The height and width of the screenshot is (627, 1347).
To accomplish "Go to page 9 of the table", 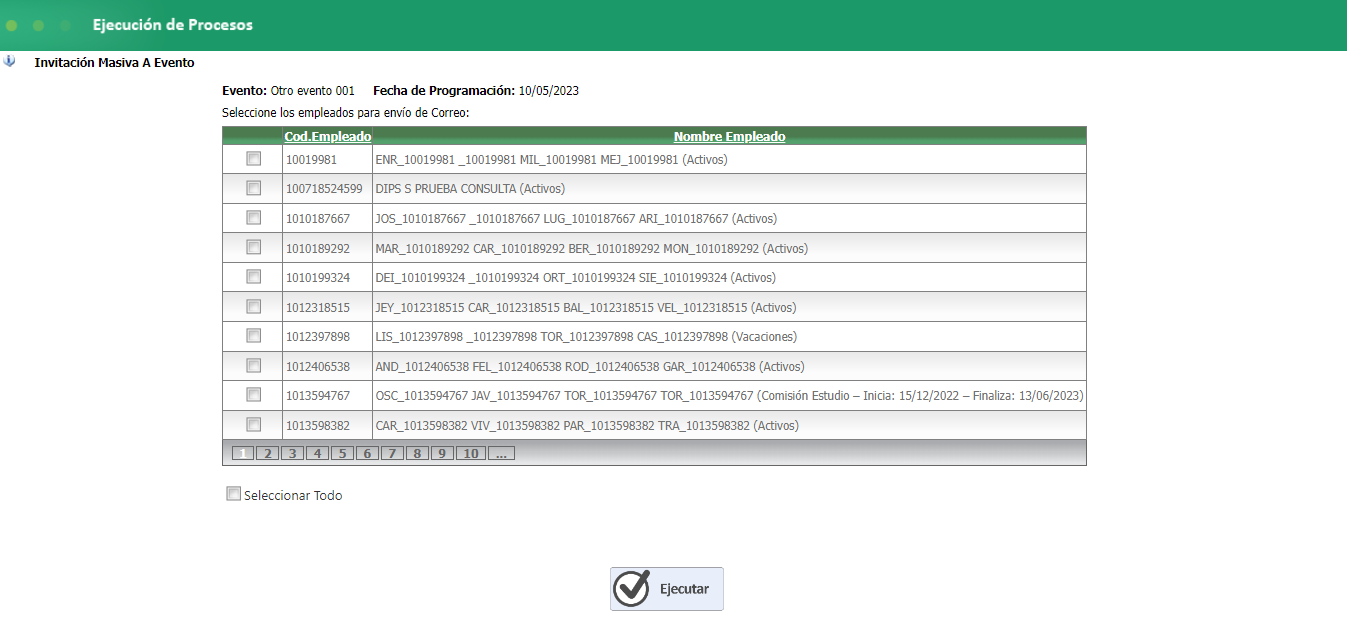I will coord(442,453).
